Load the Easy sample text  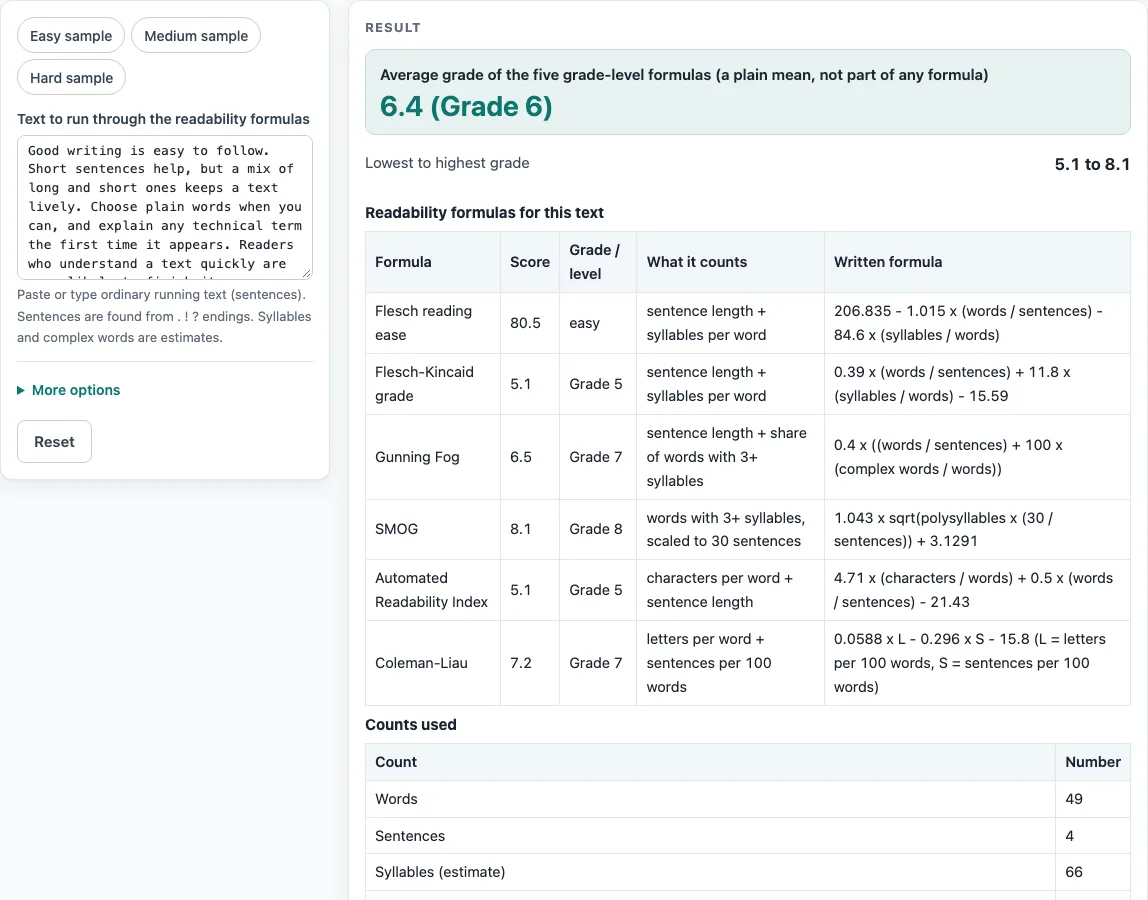click(71, 36)
